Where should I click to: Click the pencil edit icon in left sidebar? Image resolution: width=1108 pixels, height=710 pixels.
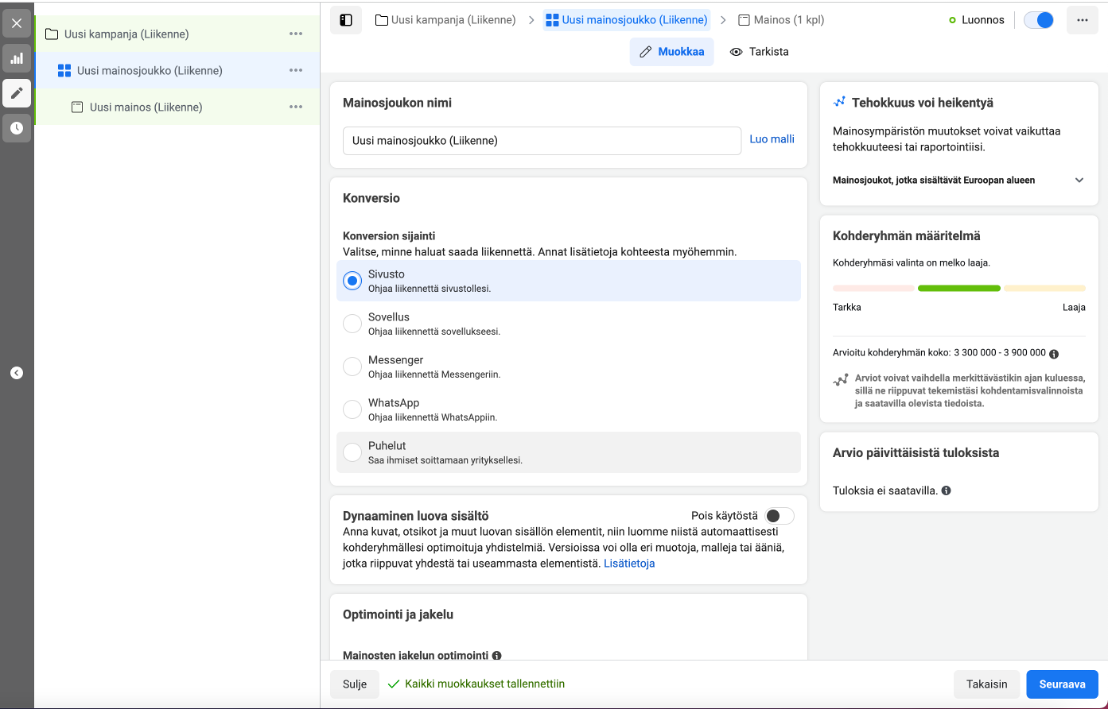[16, 94]
